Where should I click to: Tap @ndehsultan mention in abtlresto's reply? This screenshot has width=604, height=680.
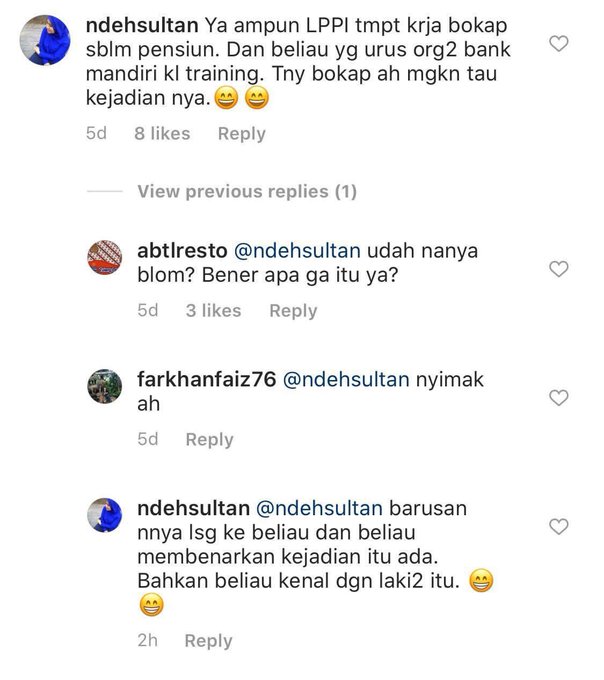pos(297,251)
